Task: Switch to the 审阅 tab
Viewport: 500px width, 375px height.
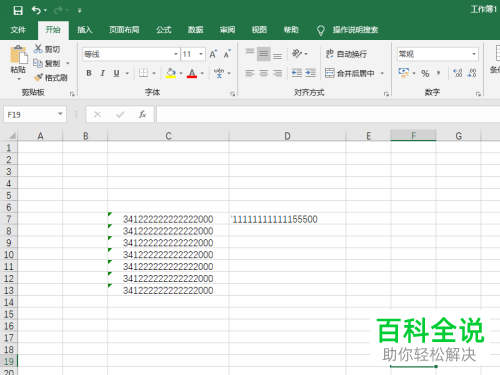Action: point(227,30)
